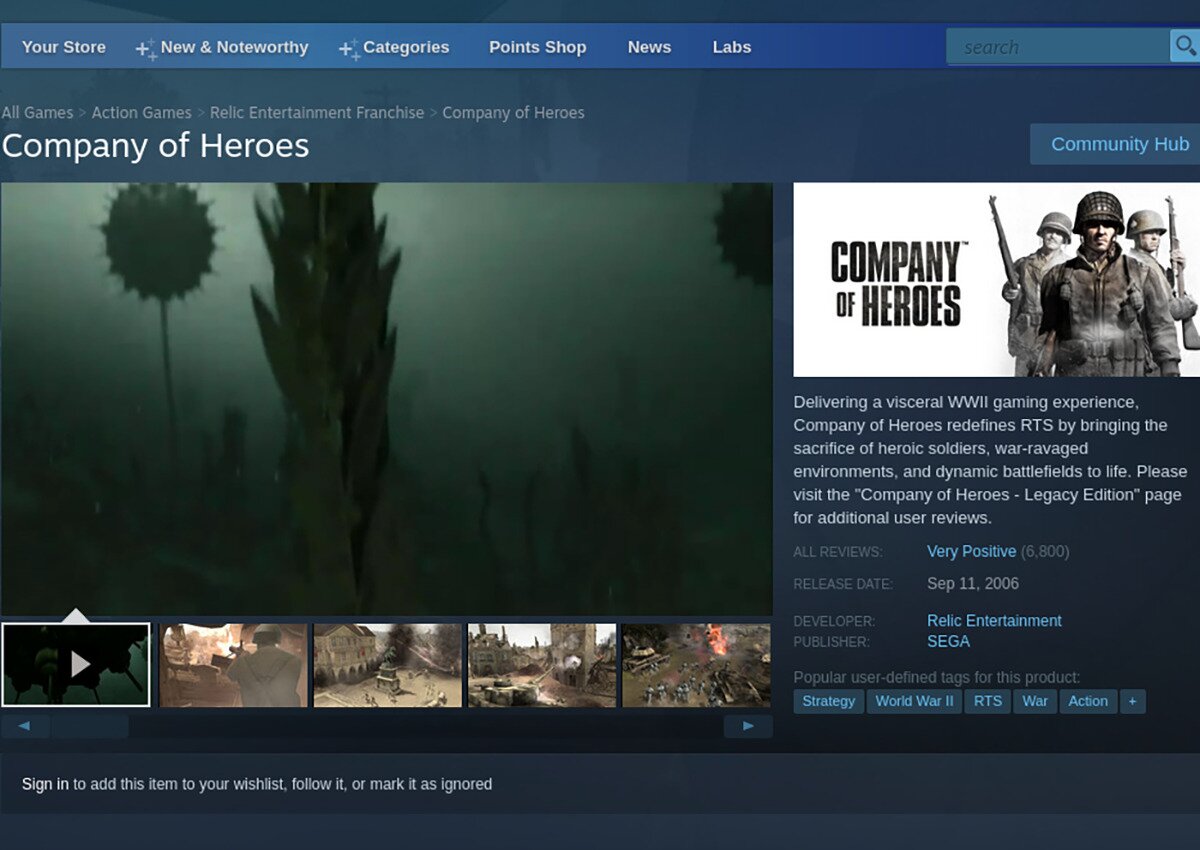
Task: Click the search magnifier icon
Action: 1185,46
